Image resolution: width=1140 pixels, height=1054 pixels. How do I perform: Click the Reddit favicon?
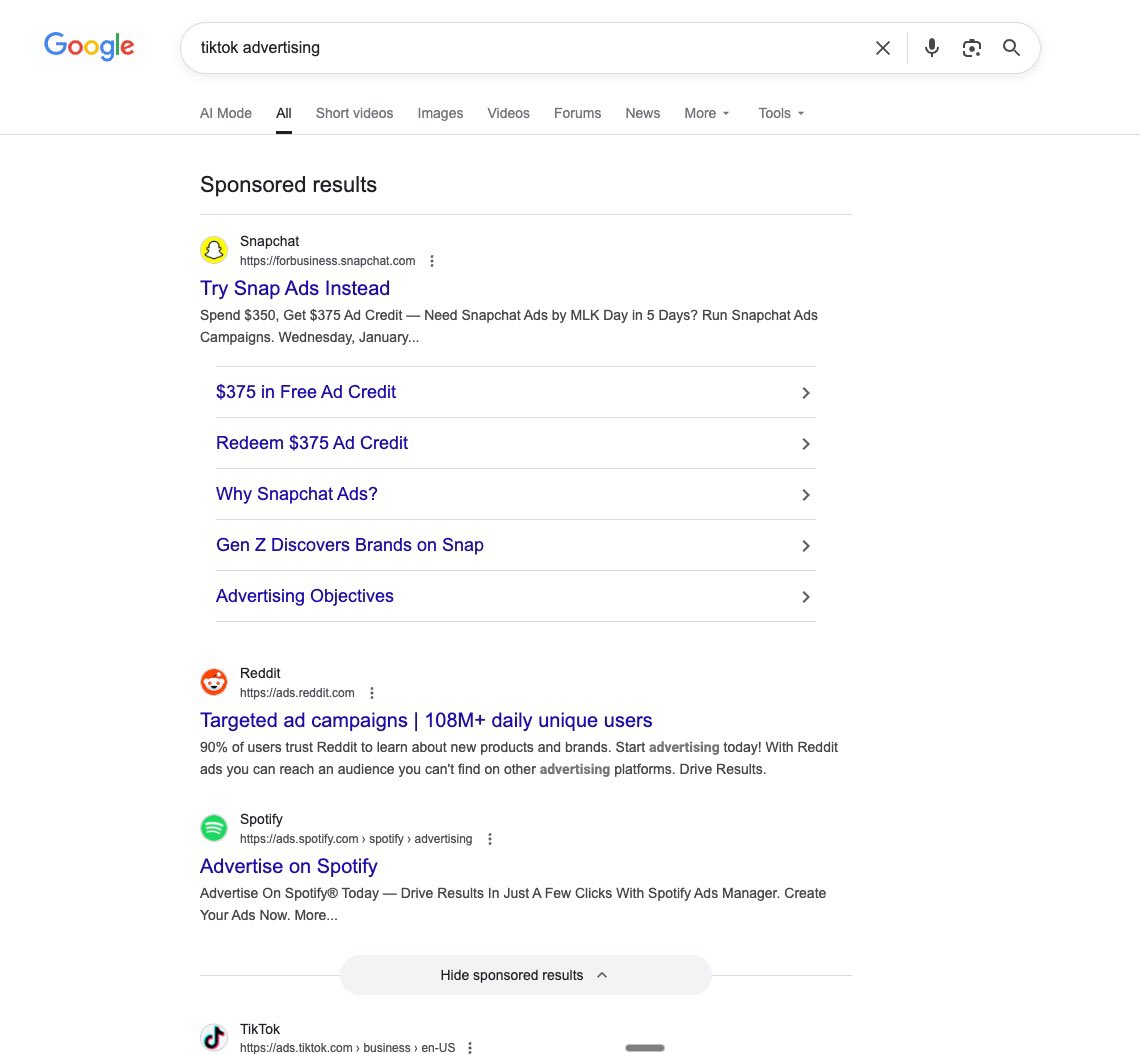click(214, 682)
